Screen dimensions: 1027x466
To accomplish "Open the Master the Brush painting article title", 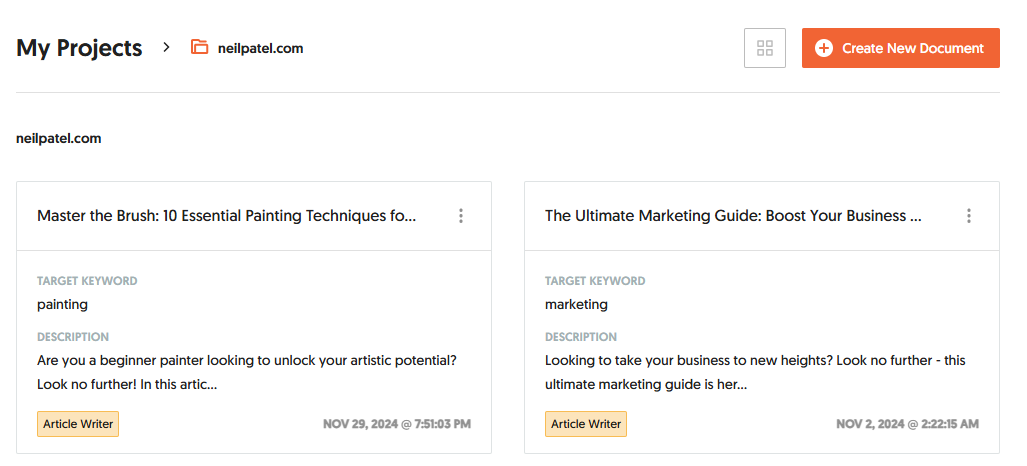I will [226, 216].
